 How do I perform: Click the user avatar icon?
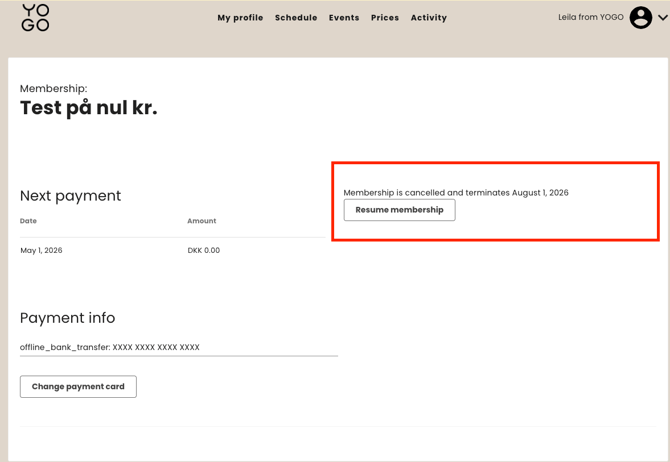click(641, 17)
